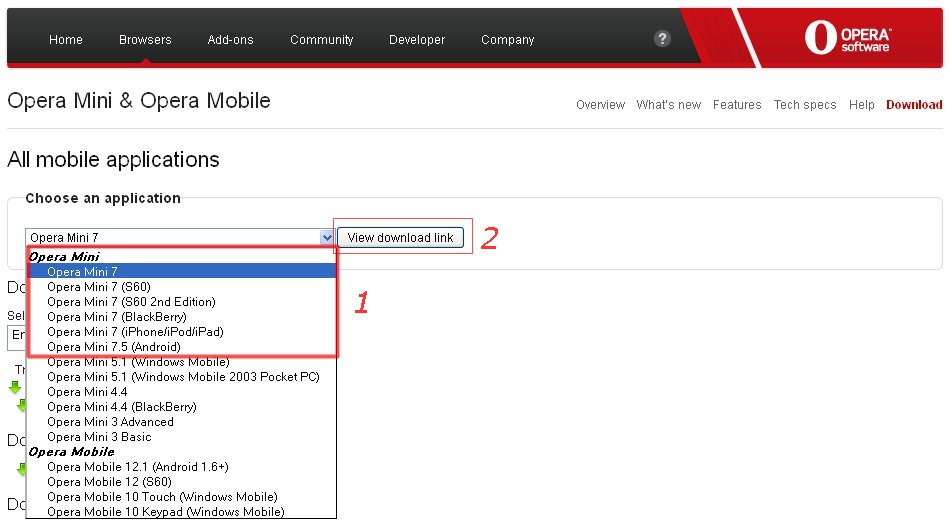Collapse the application dropdown using its arrow

point(327,237)
